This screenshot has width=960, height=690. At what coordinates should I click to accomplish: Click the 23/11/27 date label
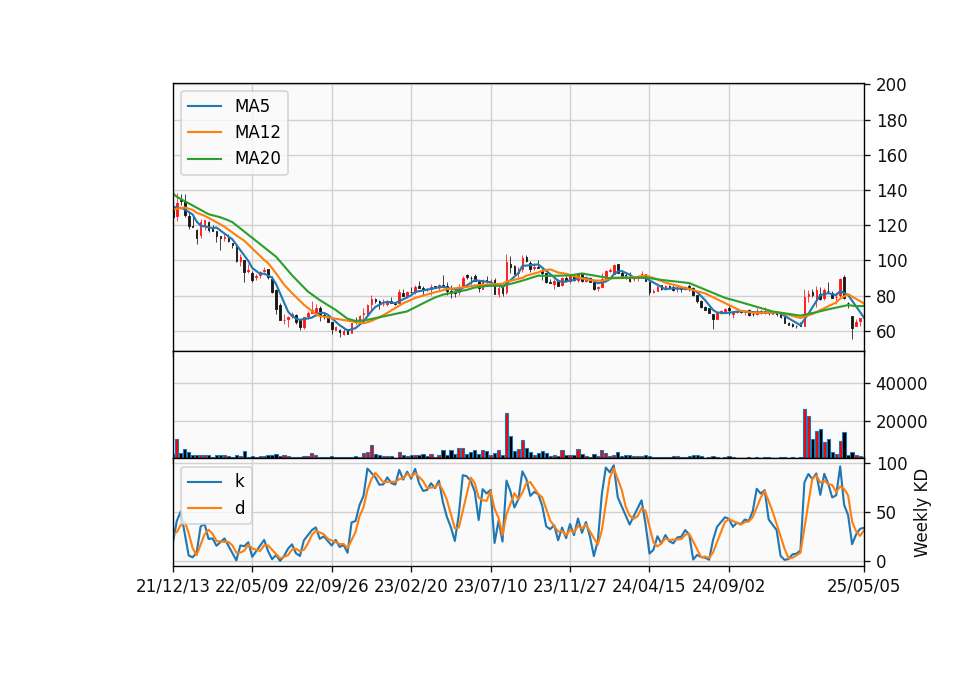[570, 587]
